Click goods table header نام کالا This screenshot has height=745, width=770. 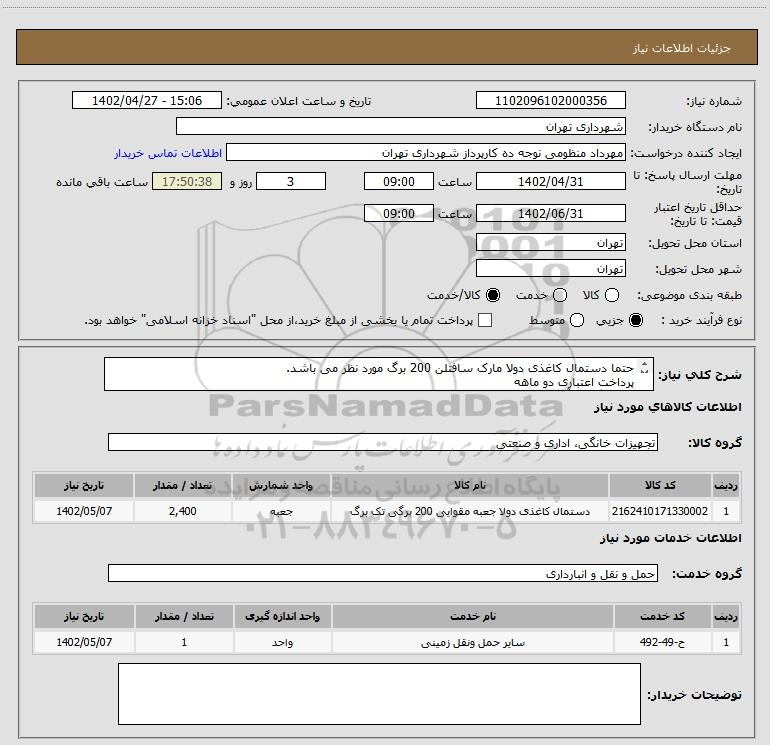click(469, 485)
